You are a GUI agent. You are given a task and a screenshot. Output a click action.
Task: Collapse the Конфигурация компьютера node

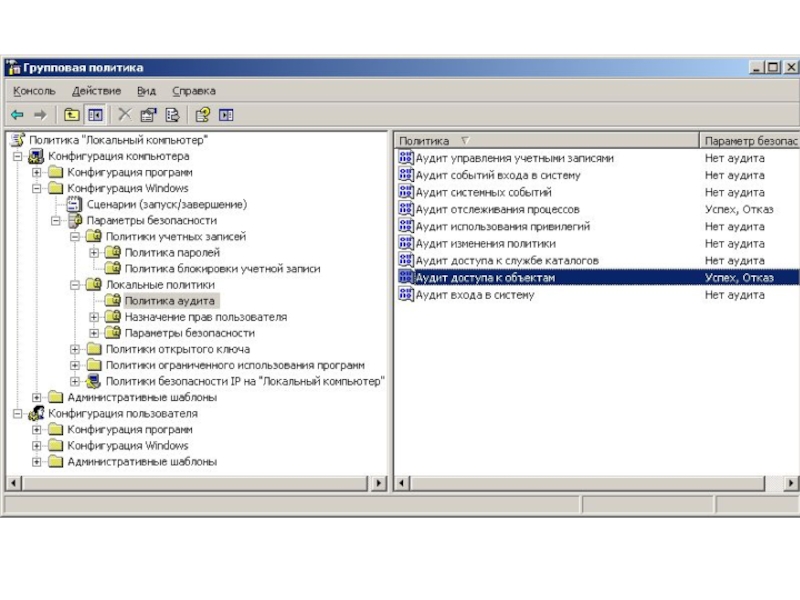pyautogui.click(x=18, y=157)
